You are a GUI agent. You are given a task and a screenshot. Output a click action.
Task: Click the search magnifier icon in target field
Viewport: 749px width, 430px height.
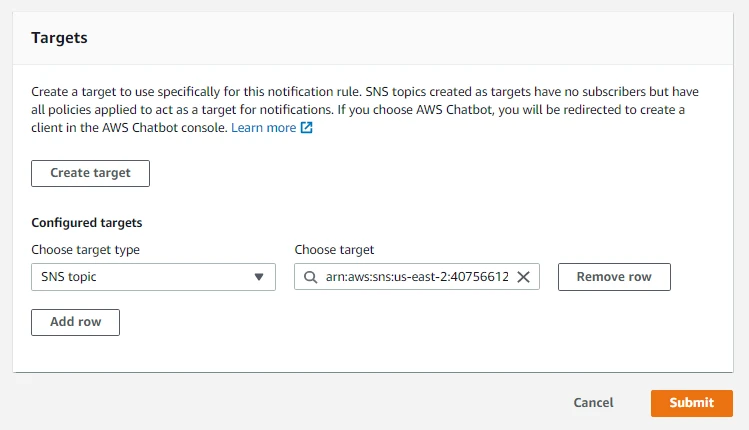(x=310, y=277)
